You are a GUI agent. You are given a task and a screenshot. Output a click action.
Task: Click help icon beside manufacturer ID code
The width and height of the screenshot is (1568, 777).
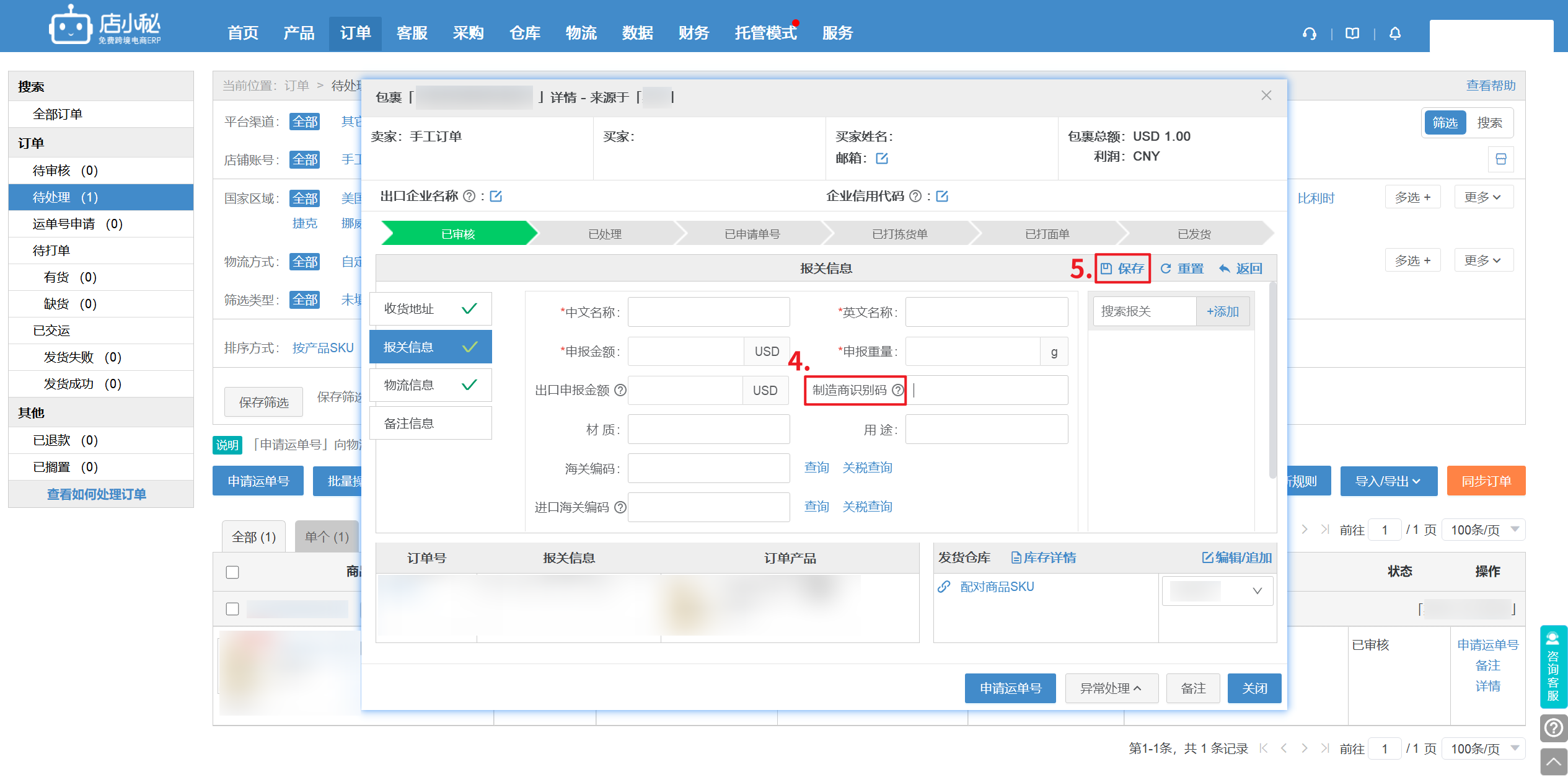click(897, 390)
